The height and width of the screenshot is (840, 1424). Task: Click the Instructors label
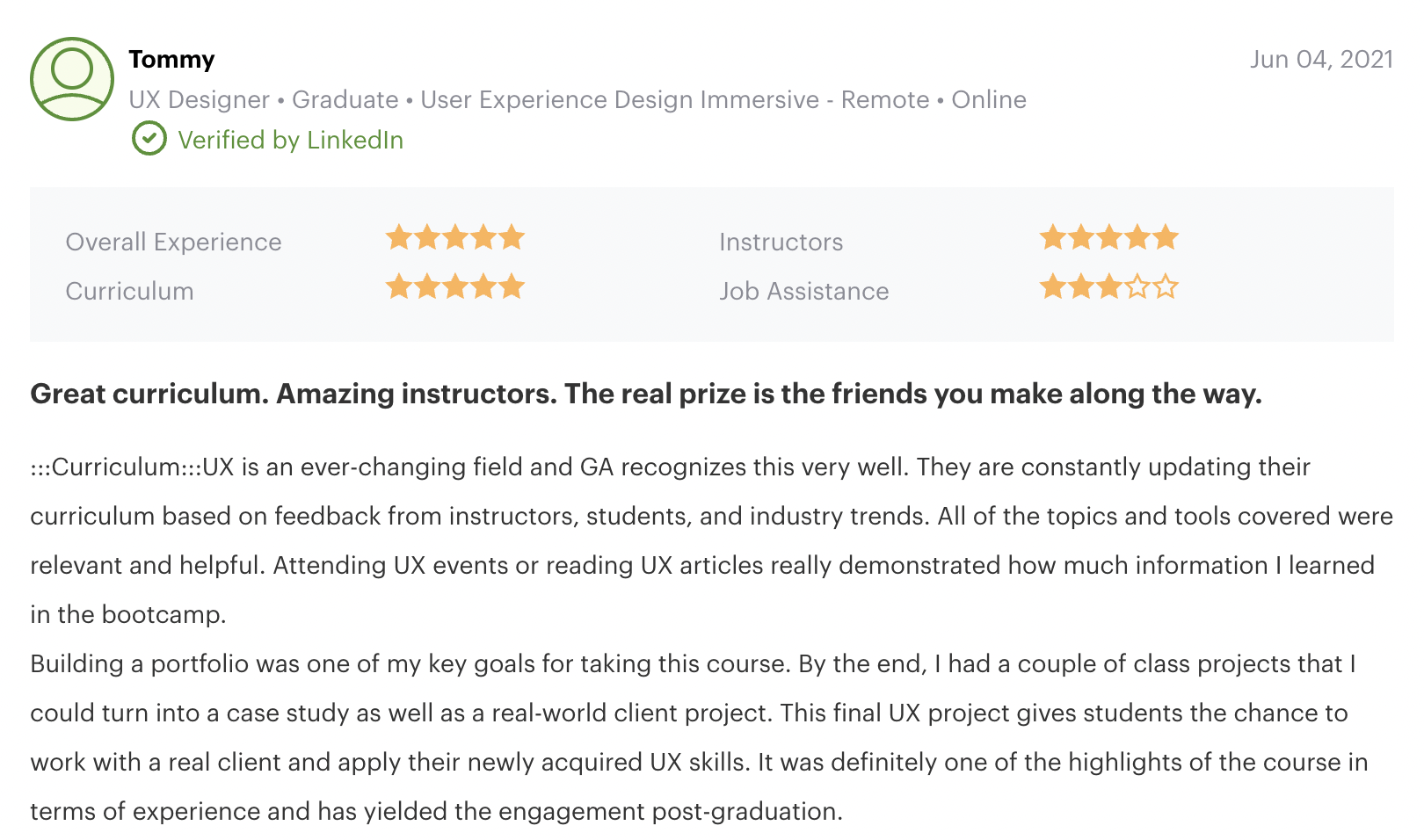[x=781, y=242]
